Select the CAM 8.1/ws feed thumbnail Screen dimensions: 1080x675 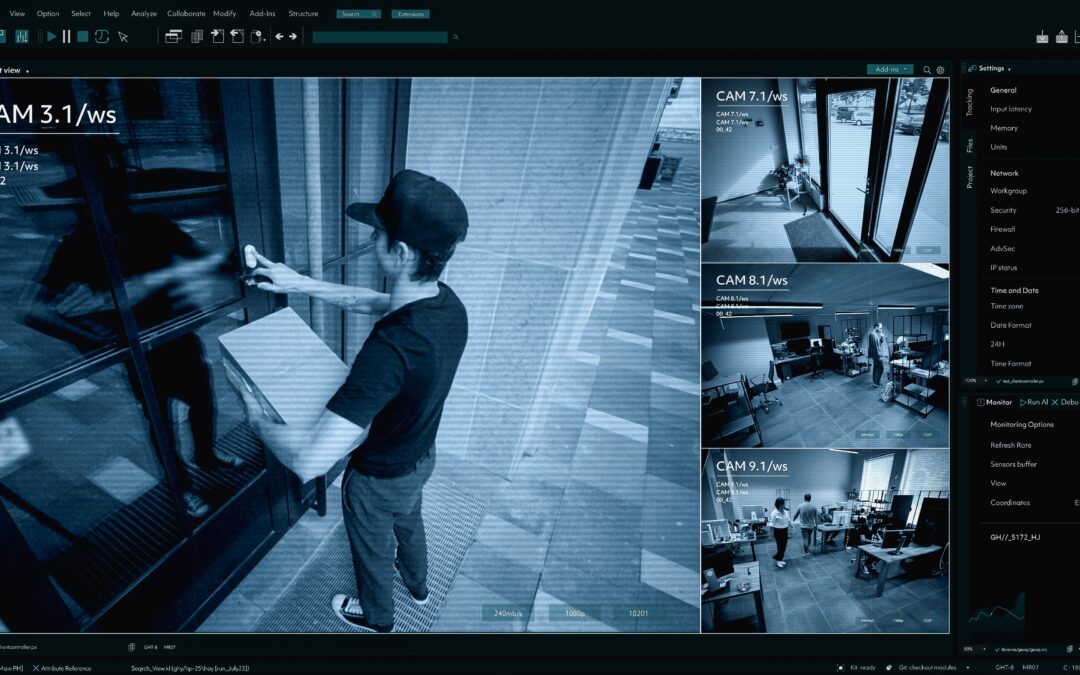825,355
